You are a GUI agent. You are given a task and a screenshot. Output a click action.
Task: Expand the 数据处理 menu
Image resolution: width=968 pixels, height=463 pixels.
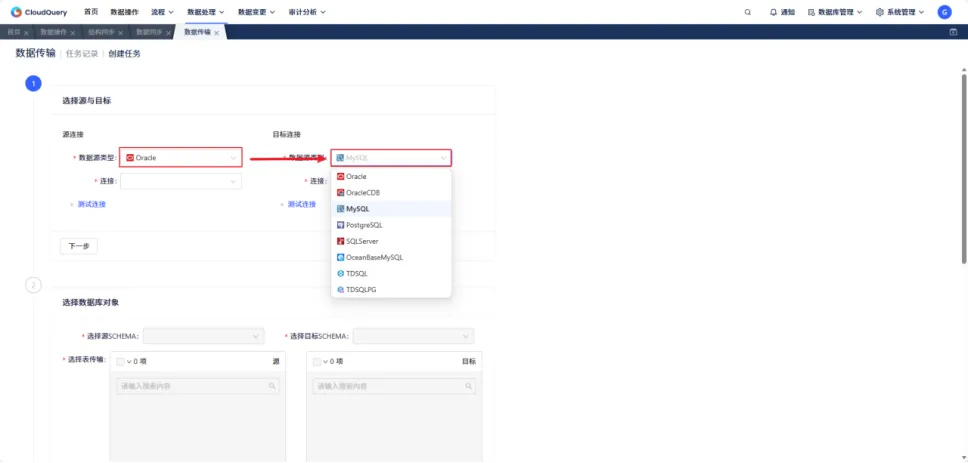[206, 12]
